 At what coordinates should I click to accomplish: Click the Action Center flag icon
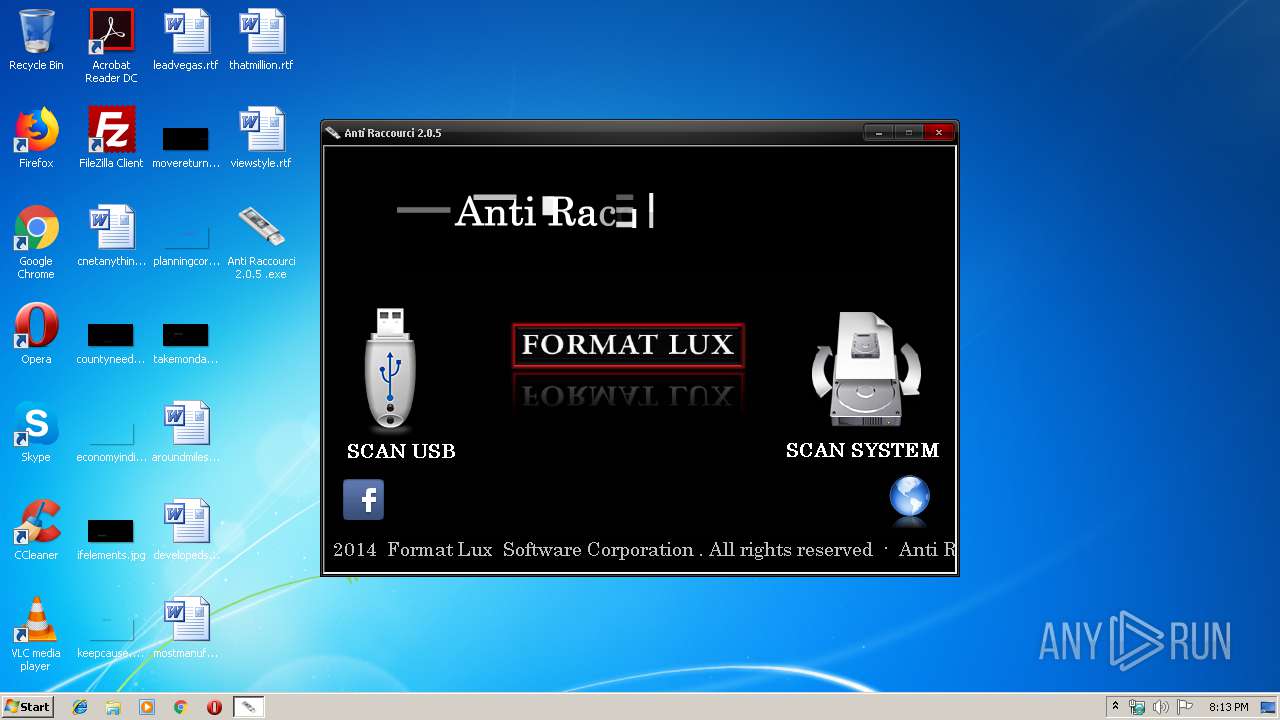(x=1184, y=707)
